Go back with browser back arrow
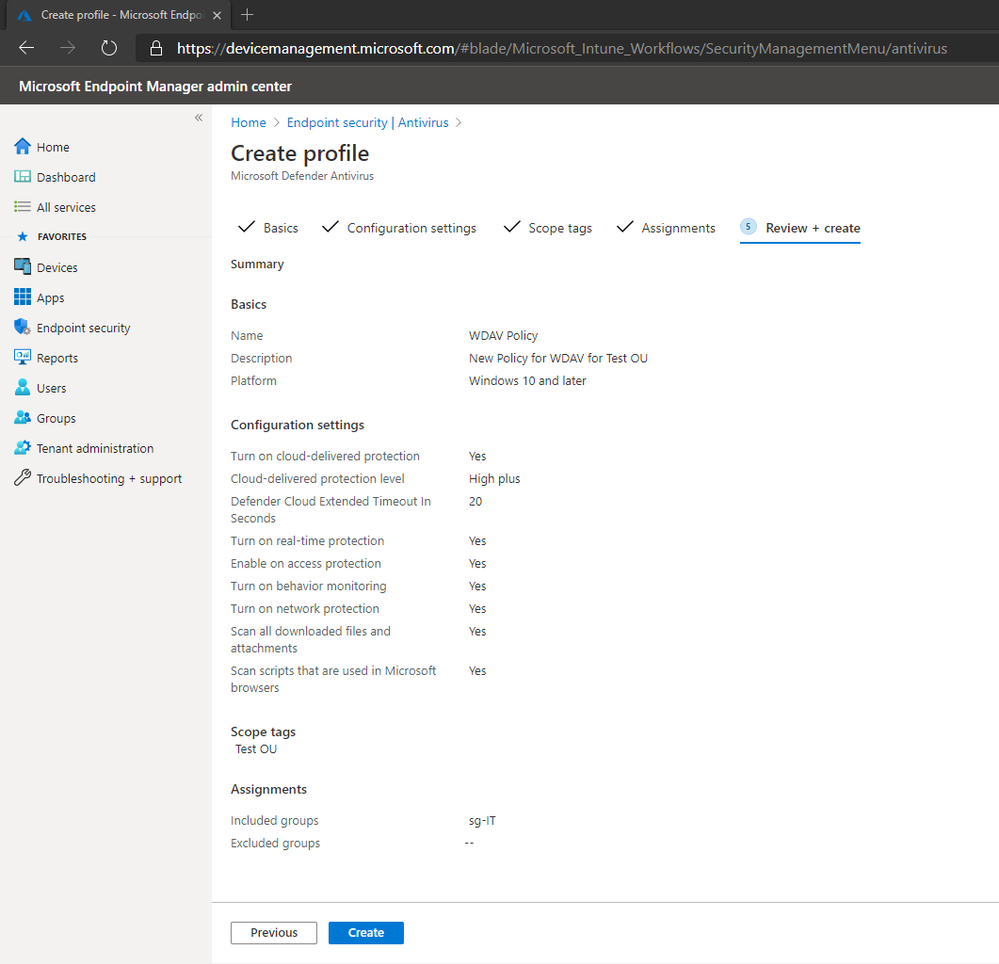 coord(27,48)
